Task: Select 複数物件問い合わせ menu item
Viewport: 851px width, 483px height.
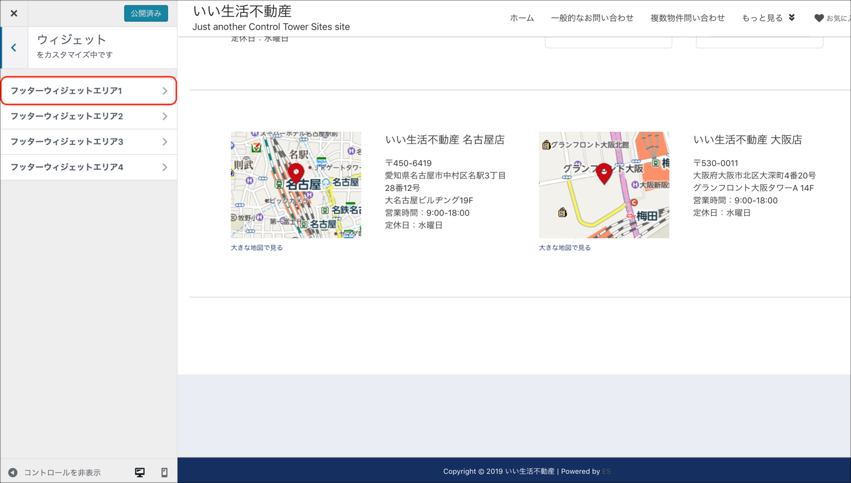Action: 687,18
